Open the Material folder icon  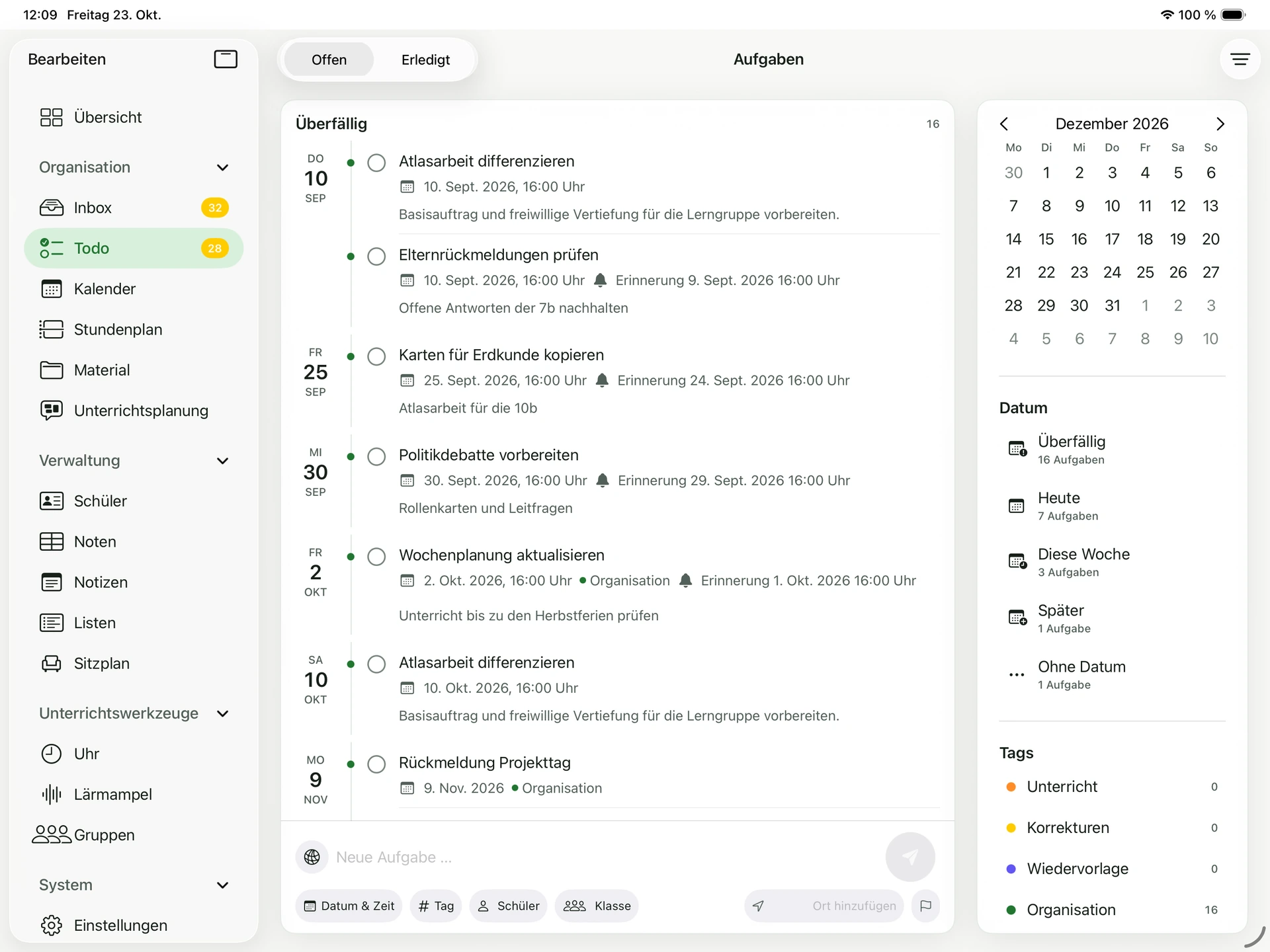(x=52, y=370)
